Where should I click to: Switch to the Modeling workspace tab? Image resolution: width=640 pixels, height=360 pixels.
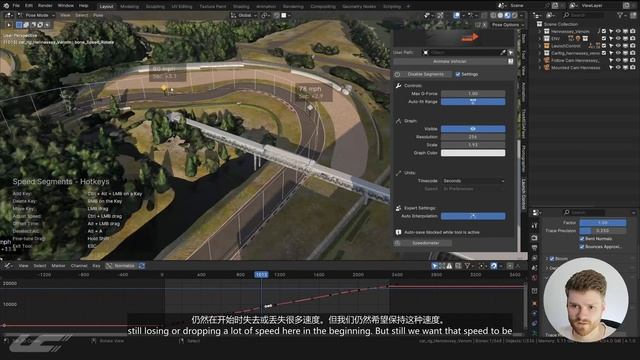click(129, 7)
